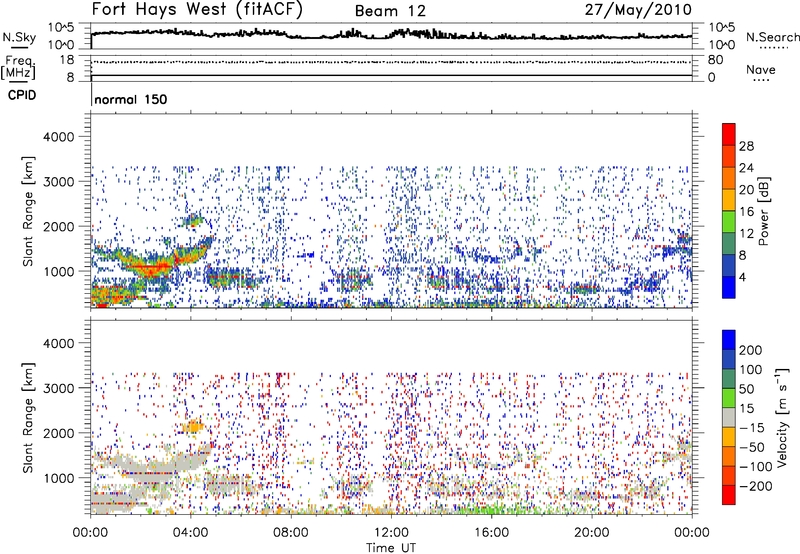
Task: Click the 'Beam 12' label
Action: click(390, 11)
